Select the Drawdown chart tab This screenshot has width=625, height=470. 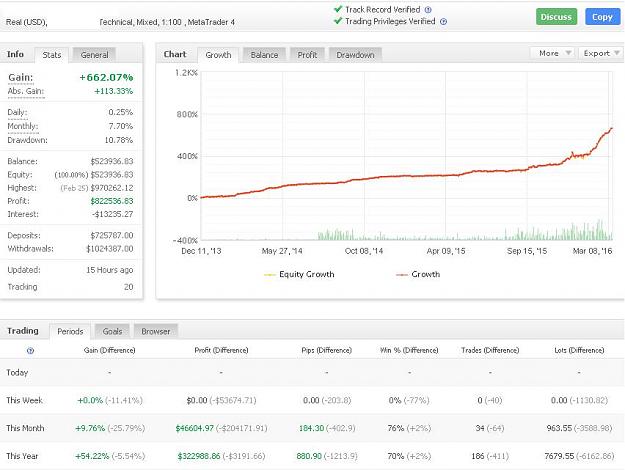(x=355, y=55)
